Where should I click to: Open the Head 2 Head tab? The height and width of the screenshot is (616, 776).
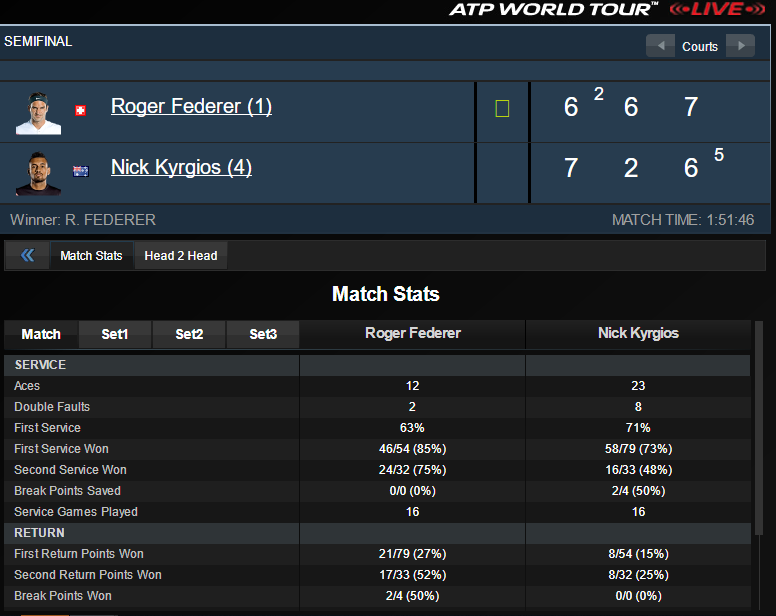[x=180, y=255]
